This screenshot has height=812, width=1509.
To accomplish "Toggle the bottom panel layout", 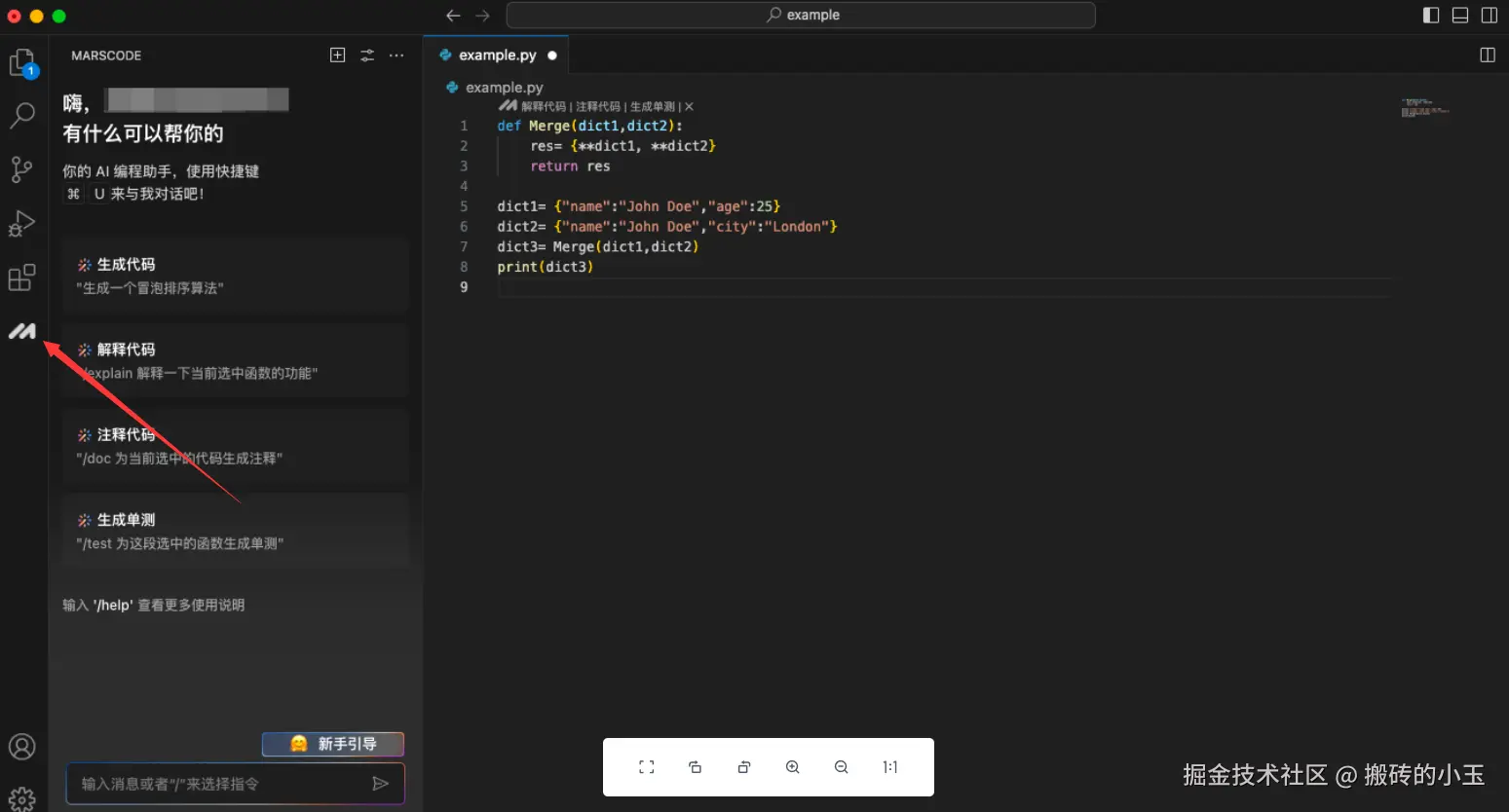I will pyautogui.click(x=1460, y=15).
